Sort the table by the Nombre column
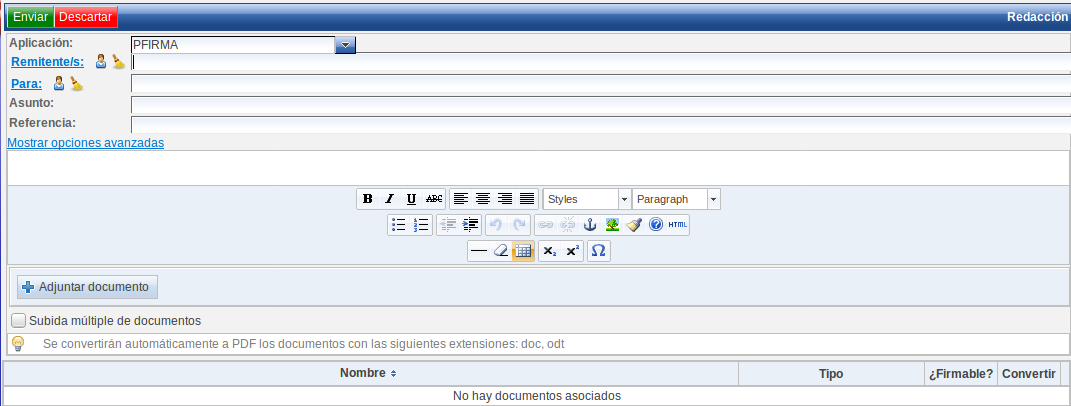This screenshot has width=1071, height=406. tap(367, 373)
